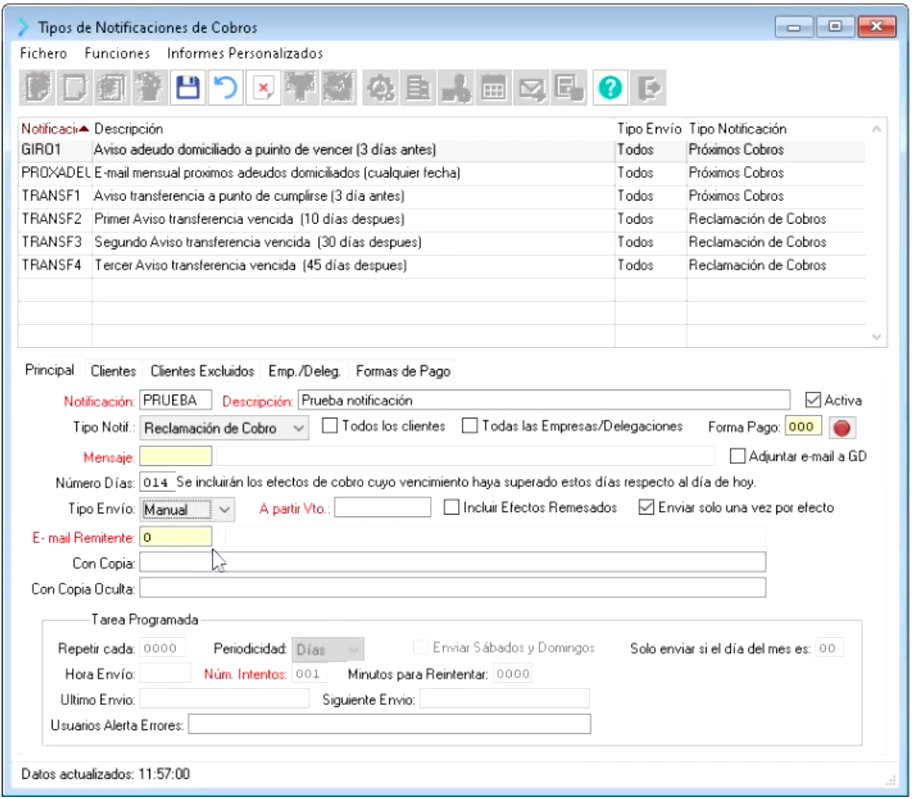Toggle Enviar solo una vez por efecto
This screenshot has height=799, width=912.
[646, 508]
